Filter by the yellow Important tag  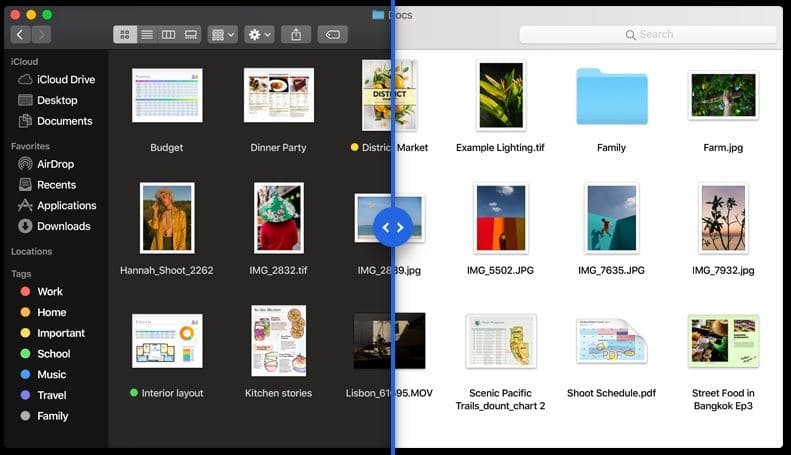coord(52,333)
